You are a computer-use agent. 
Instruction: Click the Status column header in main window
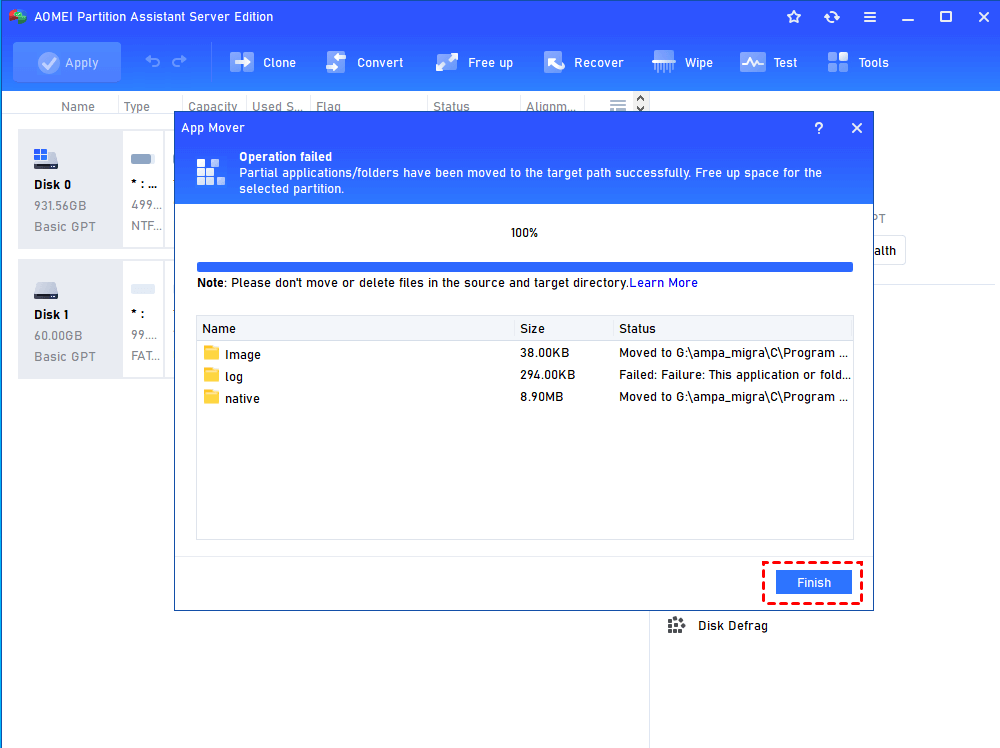[x=451, y=106]
